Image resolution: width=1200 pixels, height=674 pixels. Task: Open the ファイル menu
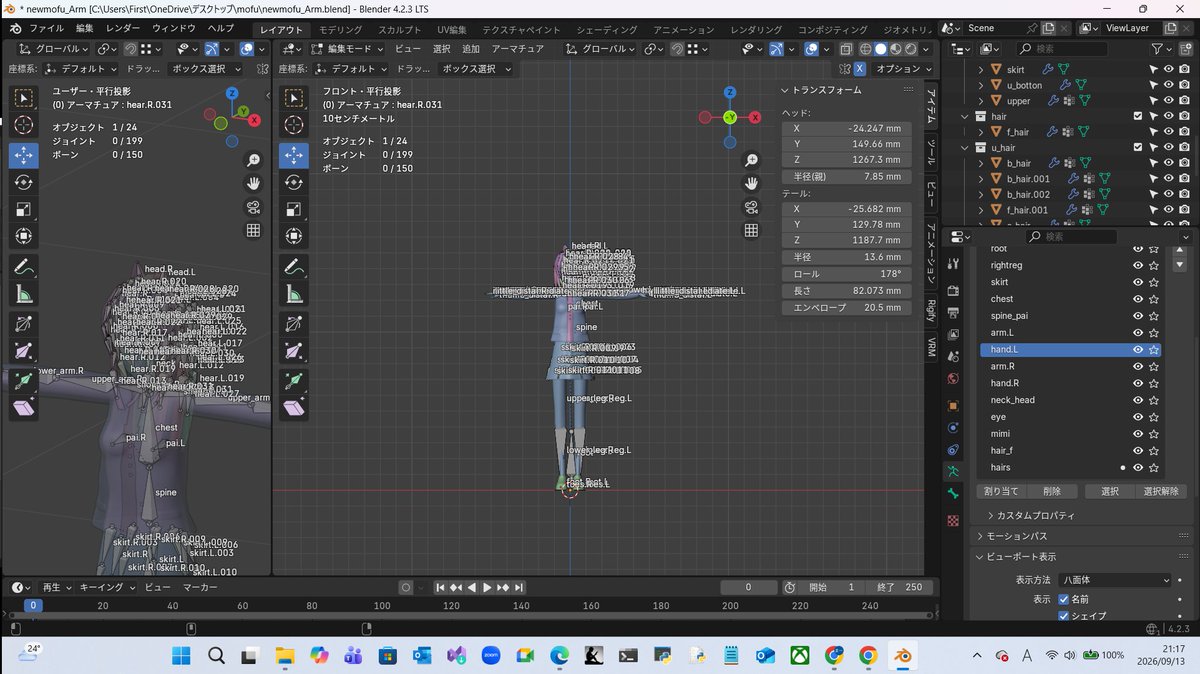pyautogui.click(x=46, y=29)
